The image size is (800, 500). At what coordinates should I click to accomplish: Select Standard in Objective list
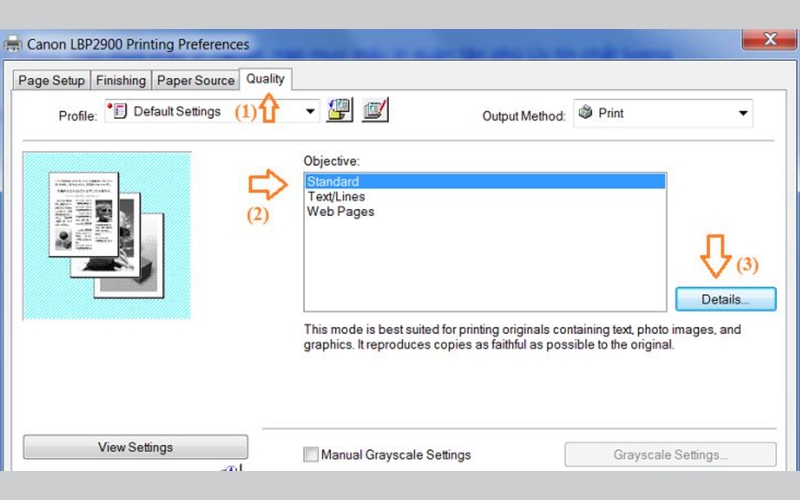coord(485,181)
